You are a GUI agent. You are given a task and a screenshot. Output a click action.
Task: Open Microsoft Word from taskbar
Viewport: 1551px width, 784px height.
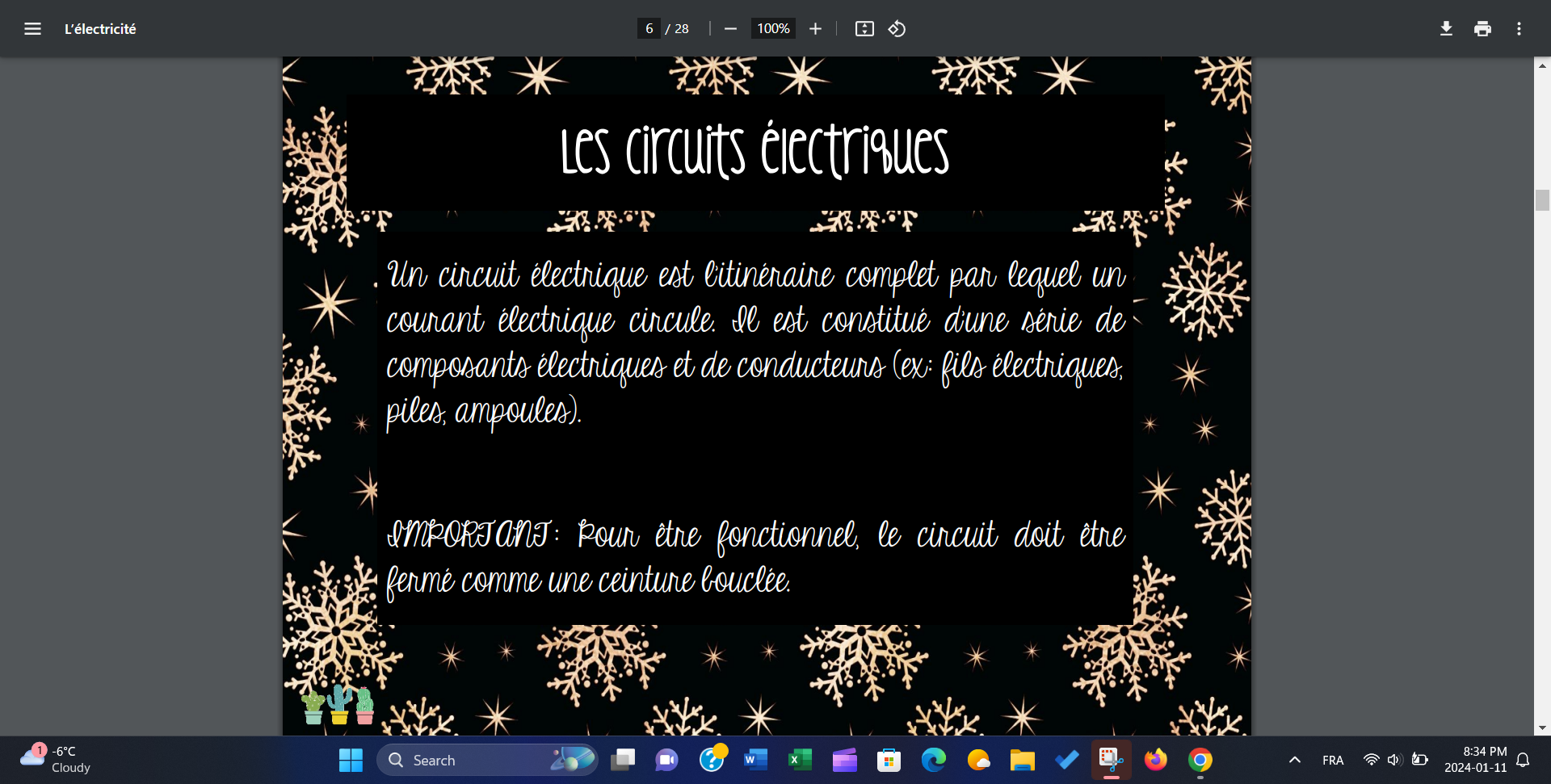point(755,760)
